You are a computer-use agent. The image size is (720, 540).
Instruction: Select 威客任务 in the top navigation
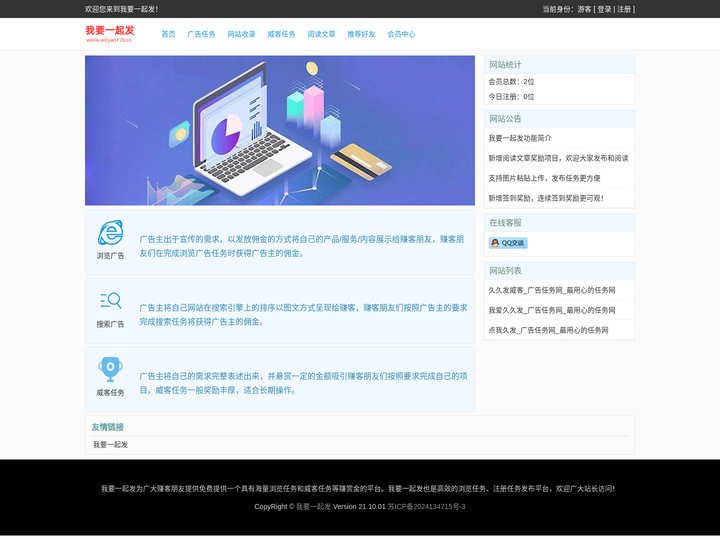pyautogui.click(x=281, y=34)
